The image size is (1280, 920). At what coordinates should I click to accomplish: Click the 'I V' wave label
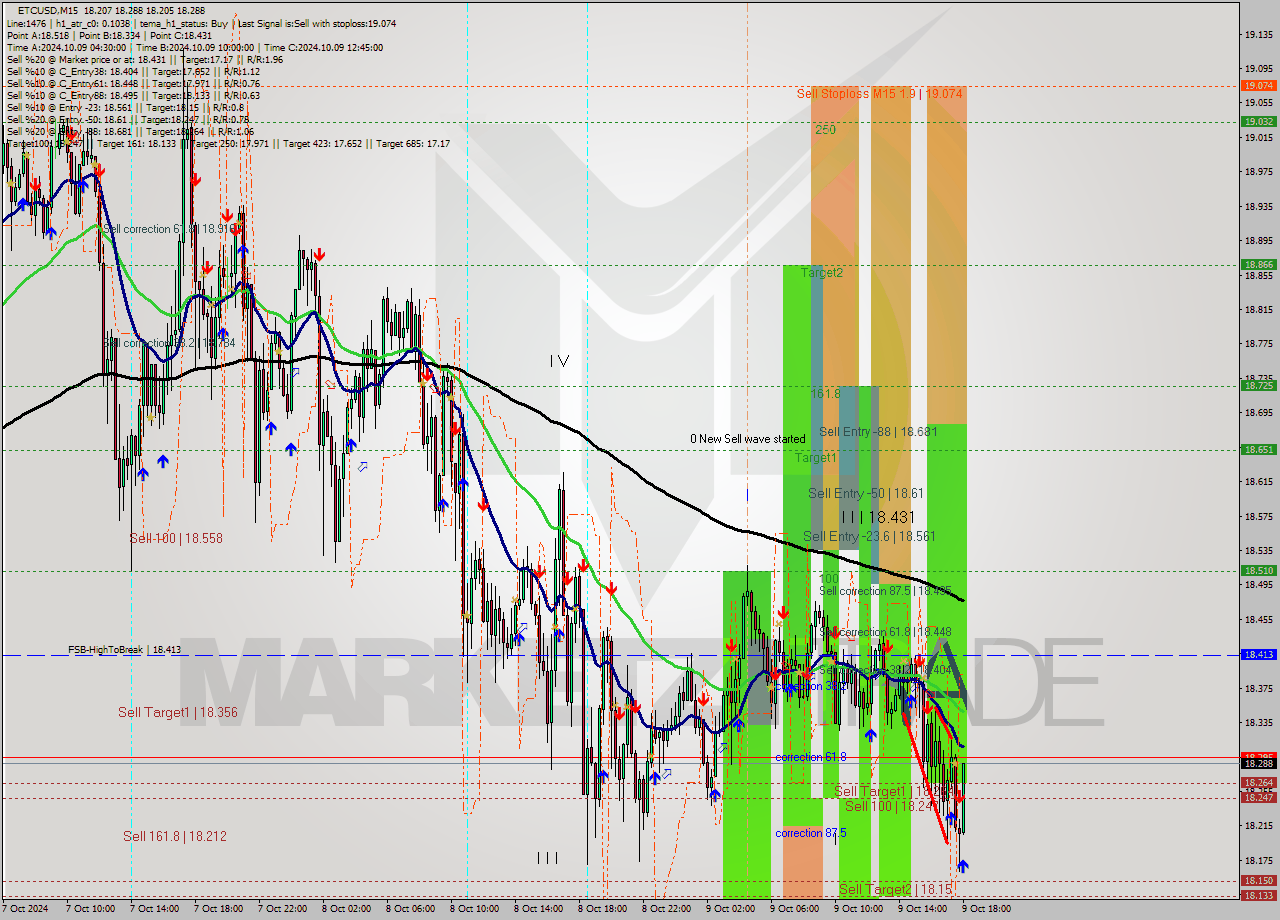coord(558,361)
